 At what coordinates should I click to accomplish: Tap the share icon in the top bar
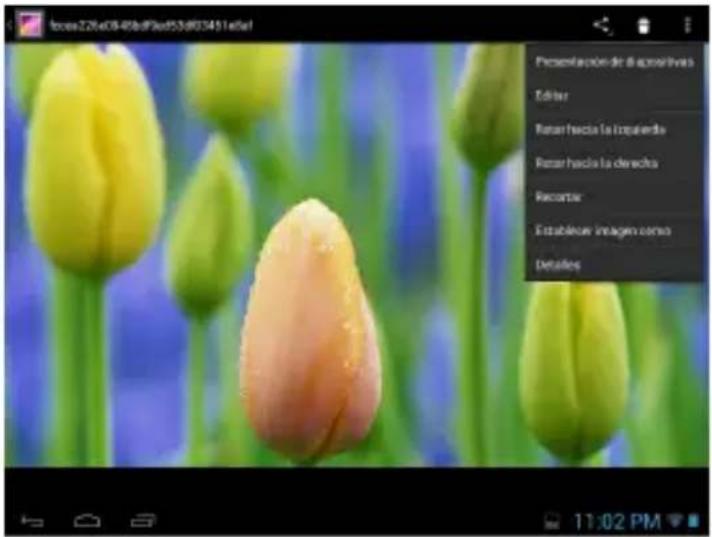[603, 25]
